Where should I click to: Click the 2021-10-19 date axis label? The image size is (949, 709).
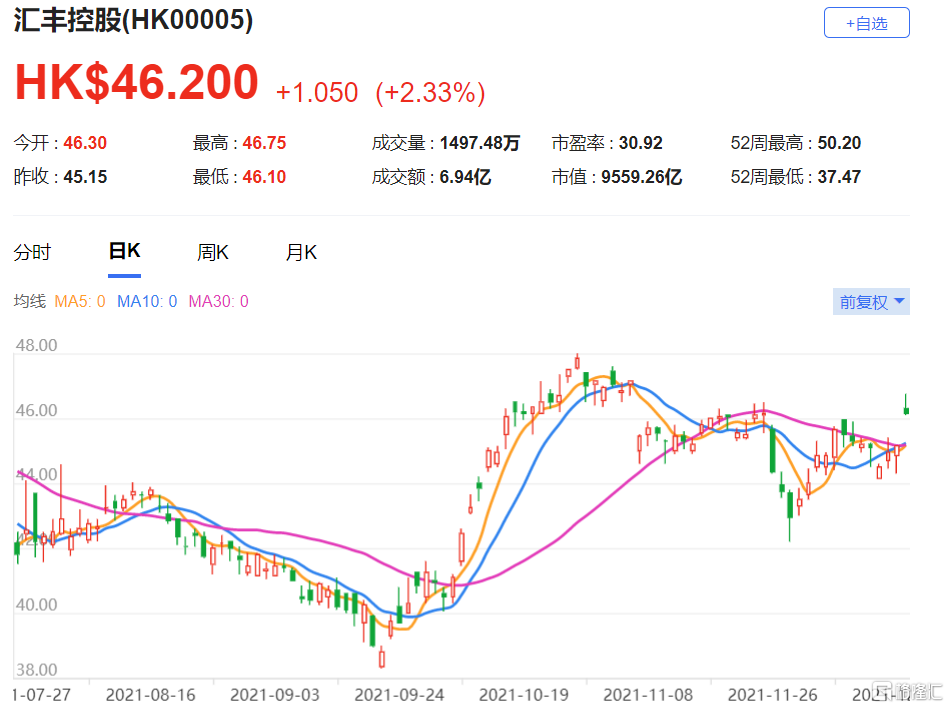524,694
